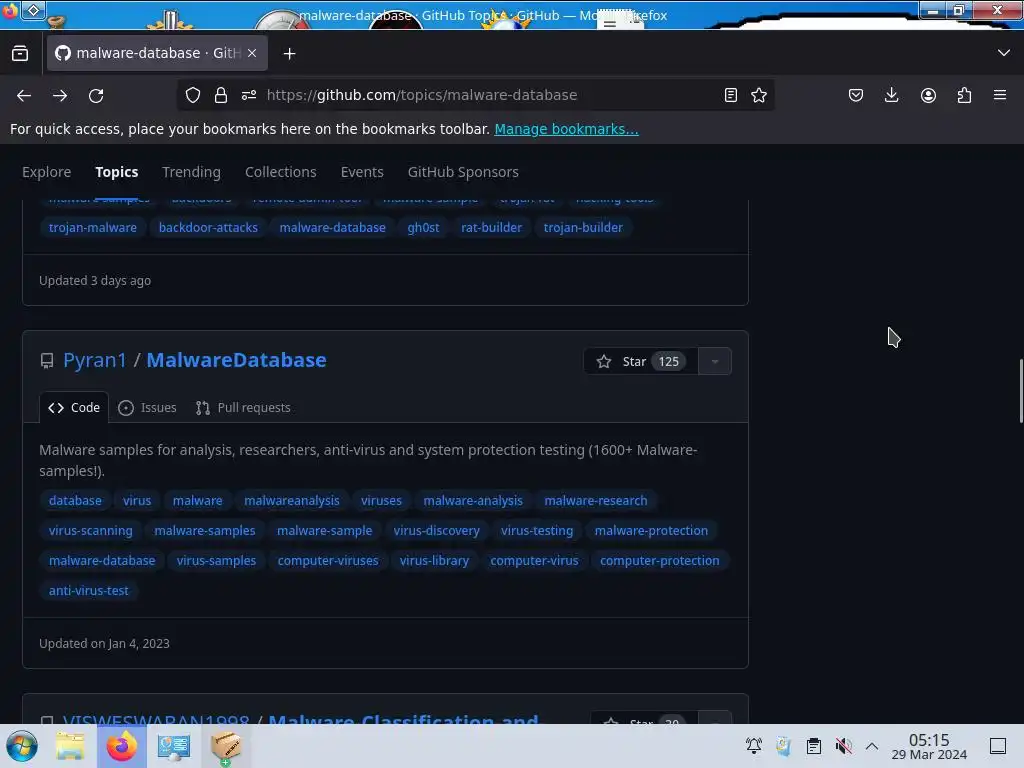Open the malware-protection topic tag
1024x768 pixels.
click(651, 530)
